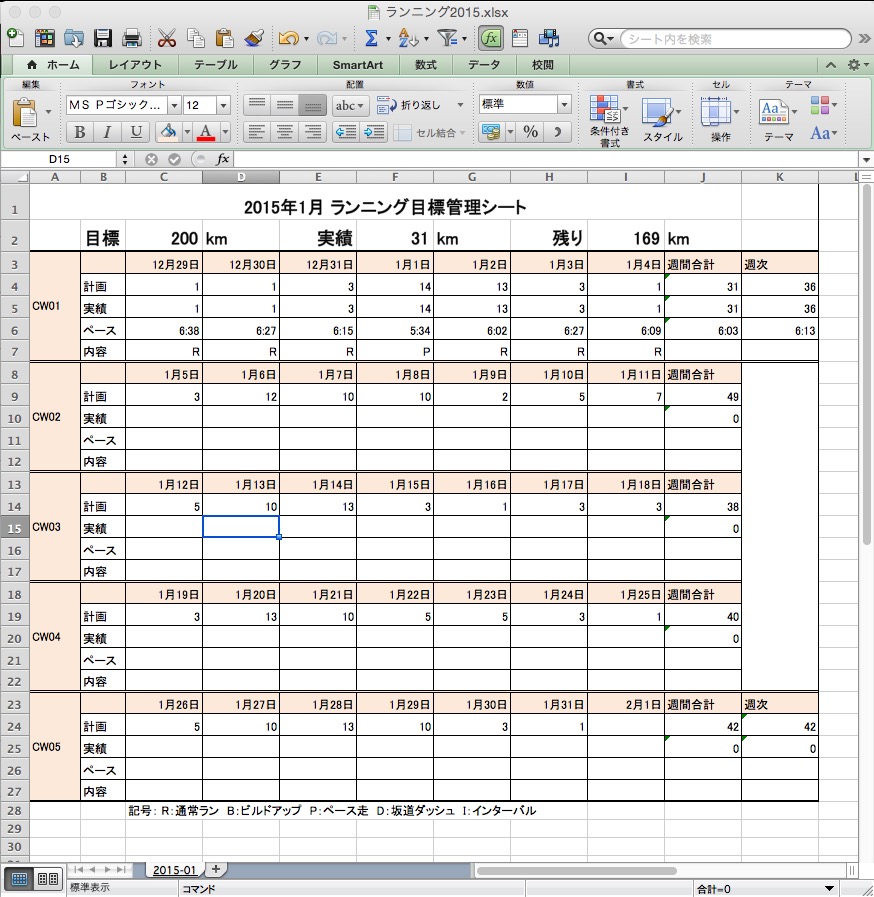Click the red font color swatch
This screenshot has height=897, width=874.
206,132
